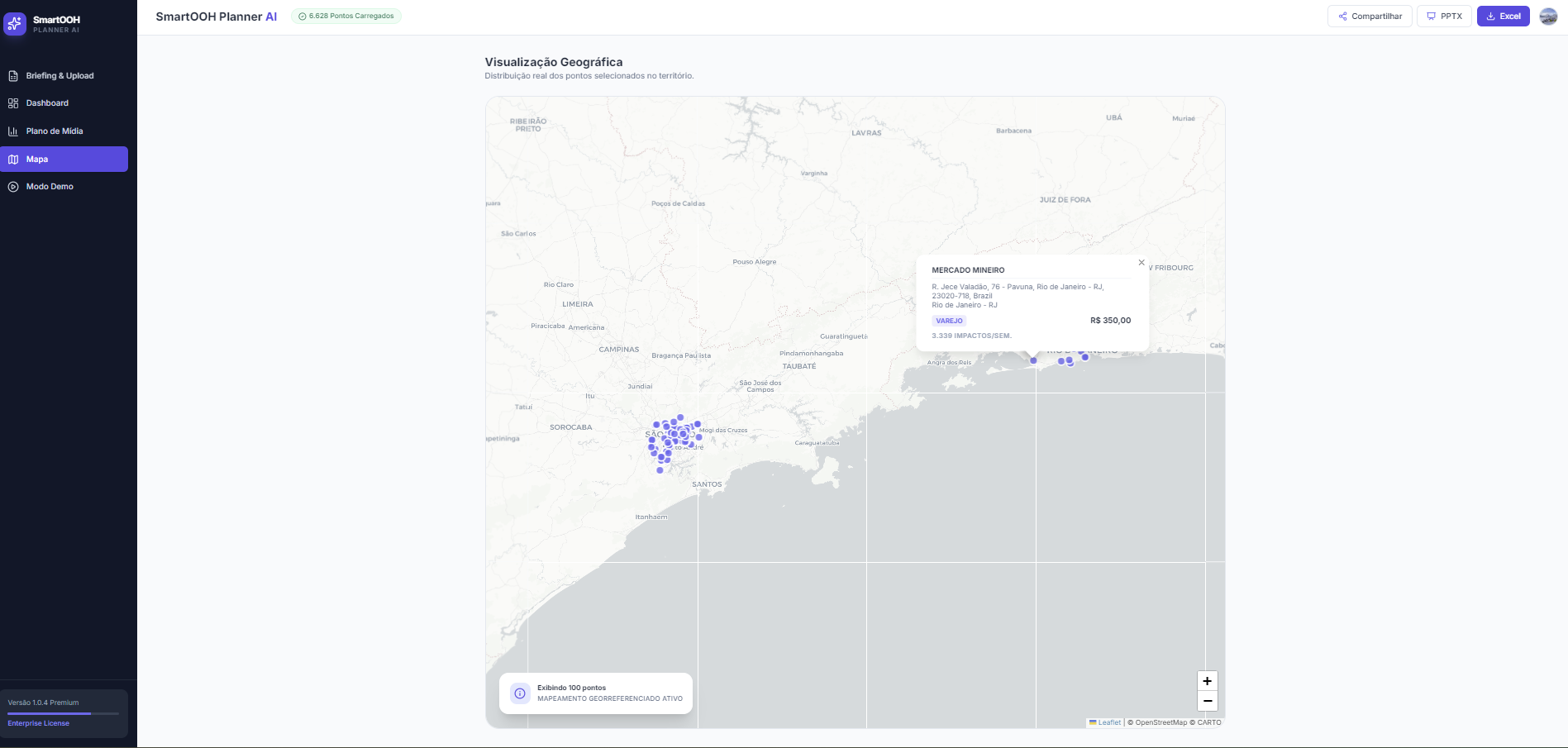The width and height of the screenshot is (1568, 748).
Task: Click the Enterprise License link
Action: [39, 723]
